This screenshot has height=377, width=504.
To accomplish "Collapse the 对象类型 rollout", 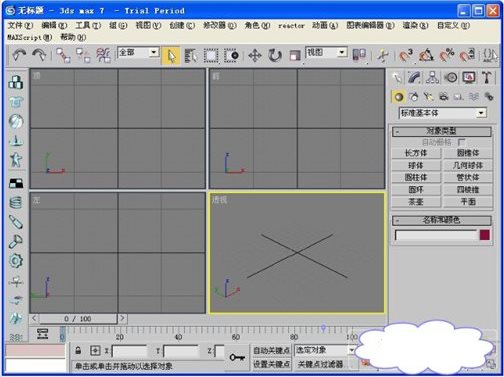I will coord(441,131).
